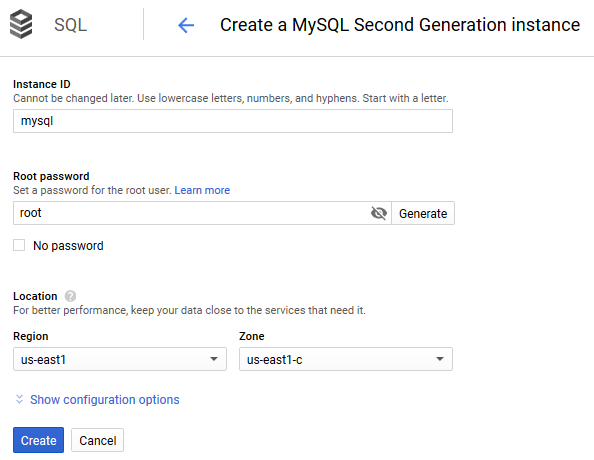This screenshot has width=594, height=460.
Task: Generate a root password
Action: (423, 213)
